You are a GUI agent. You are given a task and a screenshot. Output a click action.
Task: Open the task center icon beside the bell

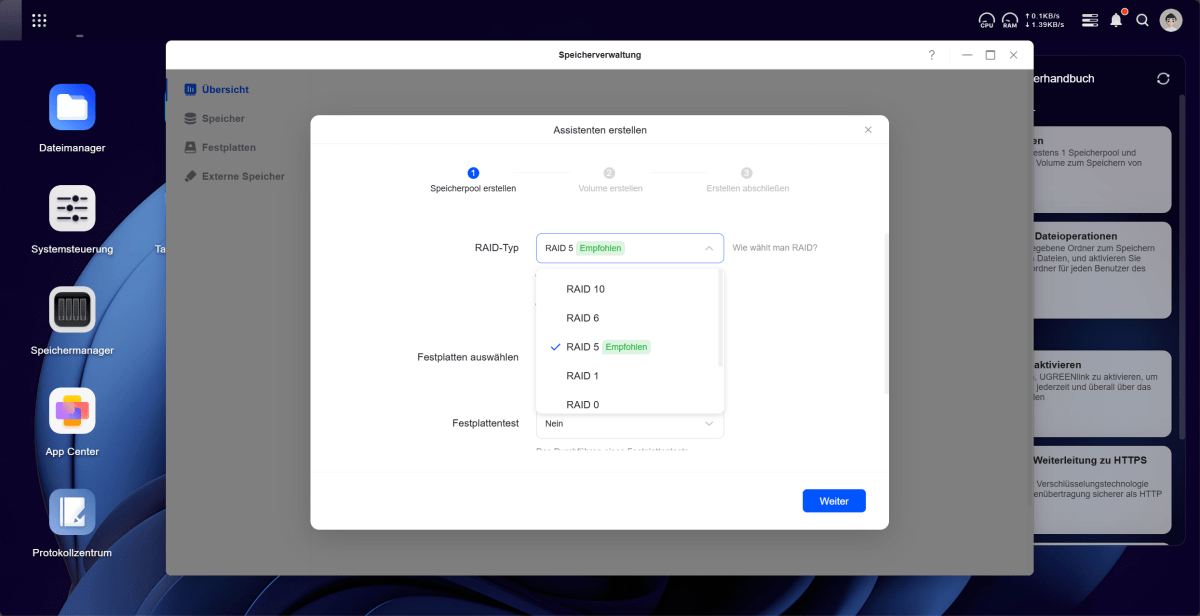[x=1090, y=20]
